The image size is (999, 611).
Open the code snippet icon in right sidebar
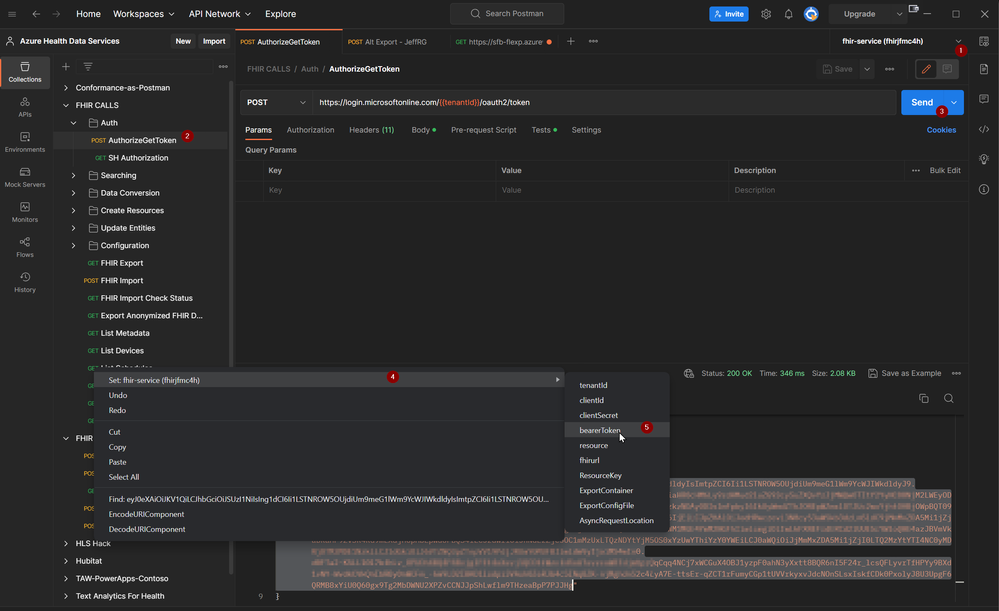(x=984, y=129)
